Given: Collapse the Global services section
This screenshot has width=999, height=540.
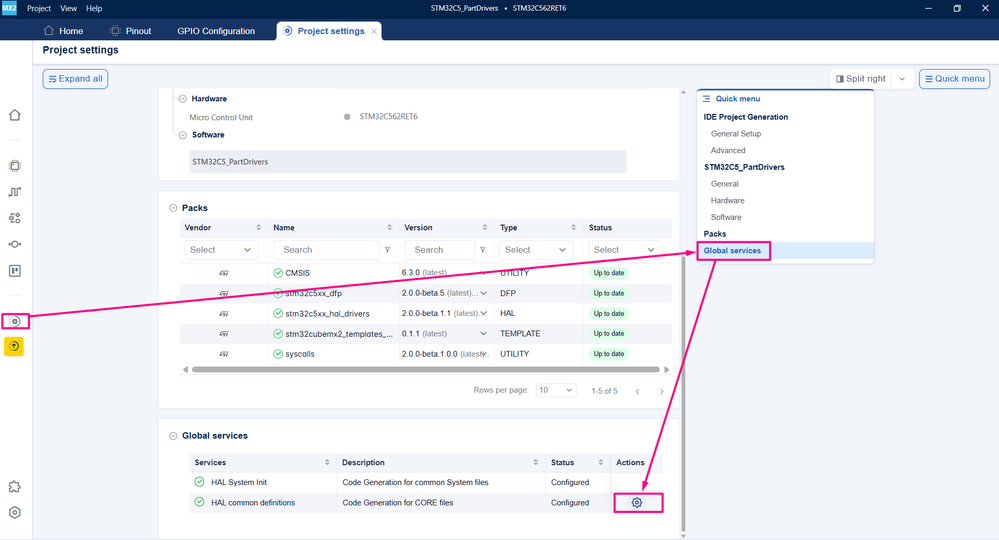Looking at the screenshot, I should click(173, 436).
